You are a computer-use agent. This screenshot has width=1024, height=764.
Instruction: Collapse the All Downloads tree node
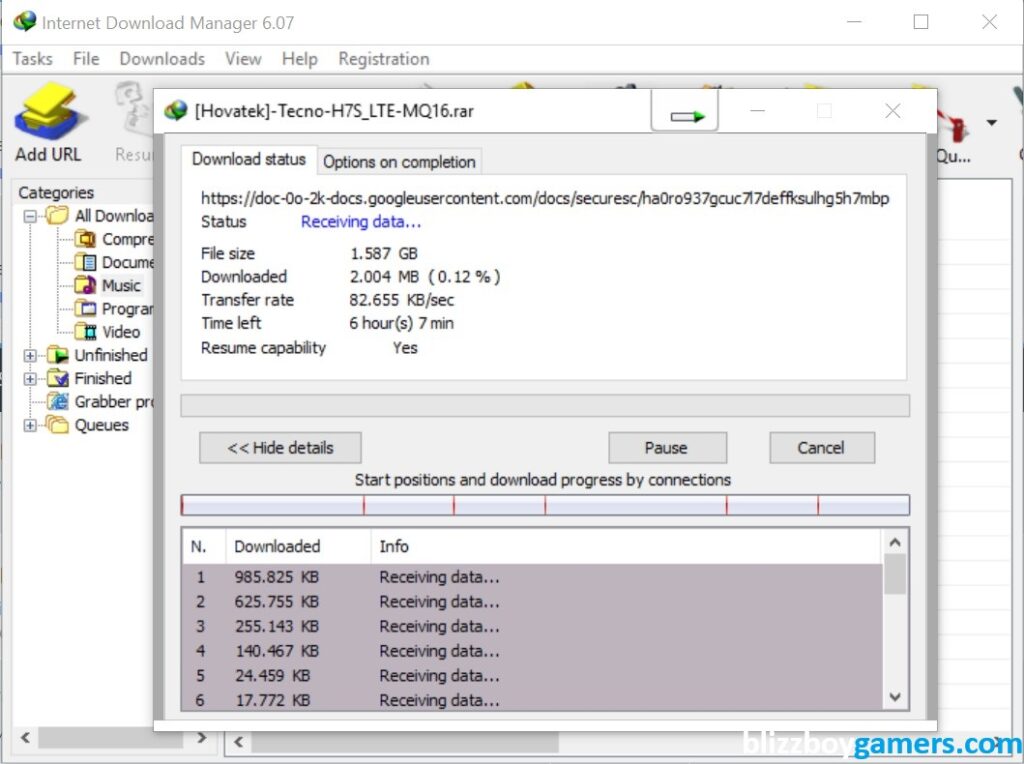click(30, 215)
